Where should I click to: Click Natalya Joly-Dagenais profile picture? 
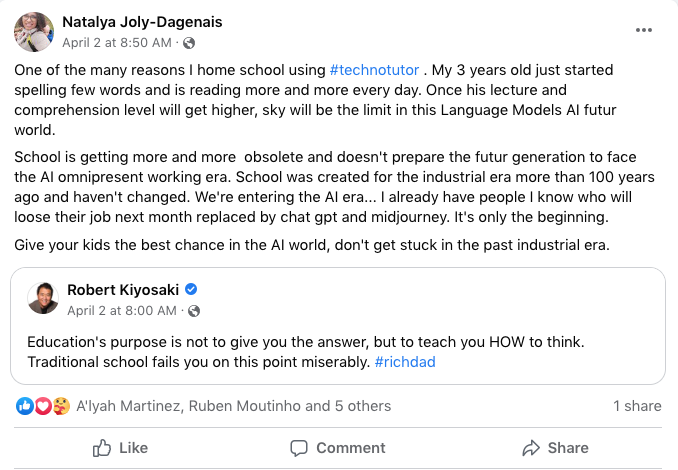click(34, 32)
